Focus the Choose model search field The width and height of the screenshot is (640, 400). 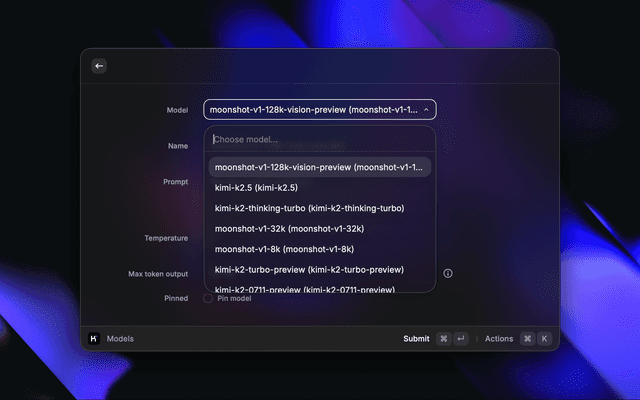[320, 139]
